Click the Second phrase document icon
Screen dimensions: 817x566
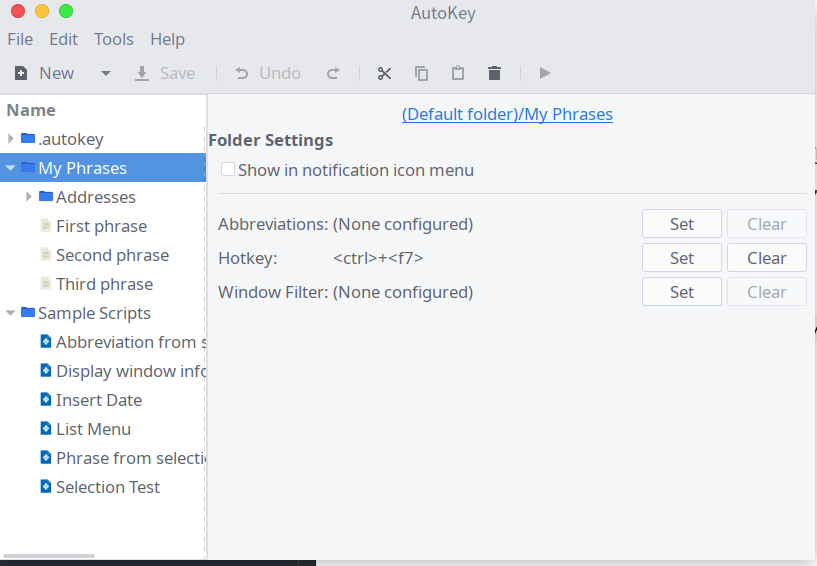coord(46,254)
